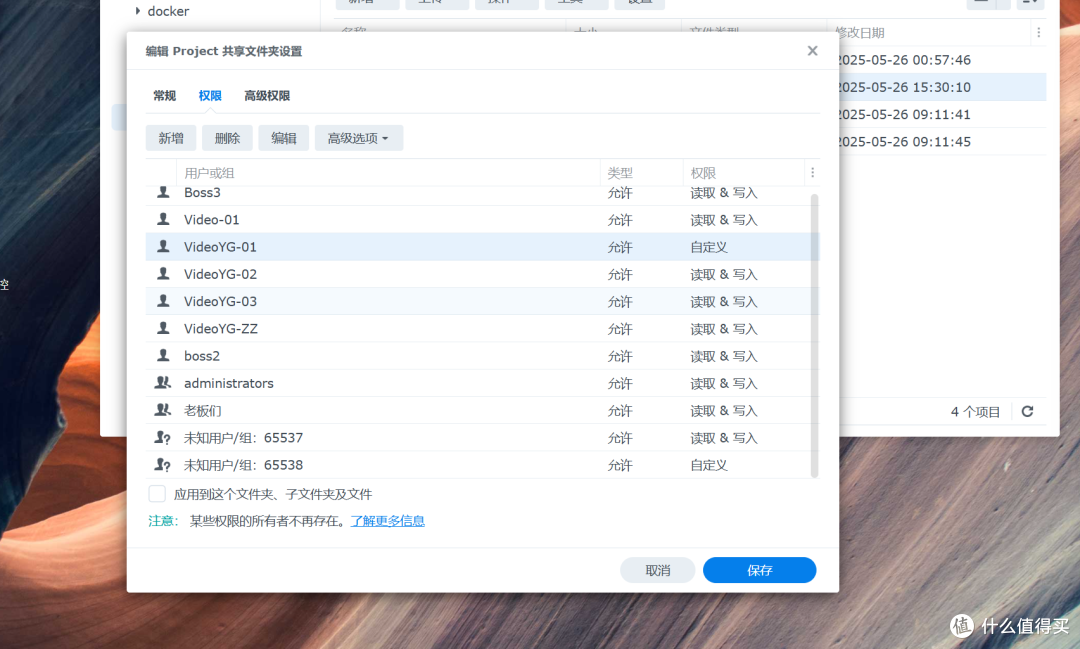This screenshot has width=1080, height=649.
Task: Click the Video-01 user icon
Action: click(x=163, y=219)
